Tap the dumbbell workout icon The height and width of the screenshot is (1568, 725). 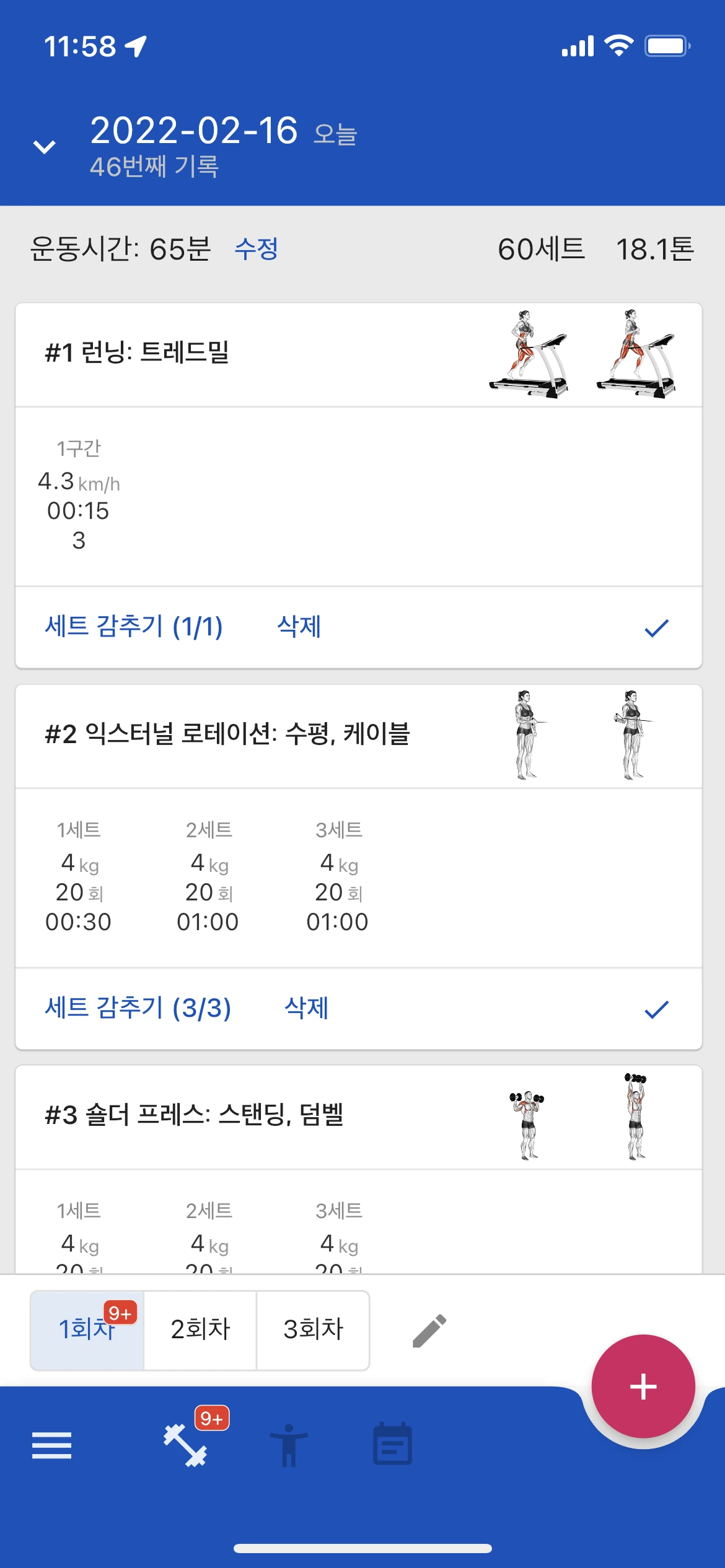click(185, 1445)
